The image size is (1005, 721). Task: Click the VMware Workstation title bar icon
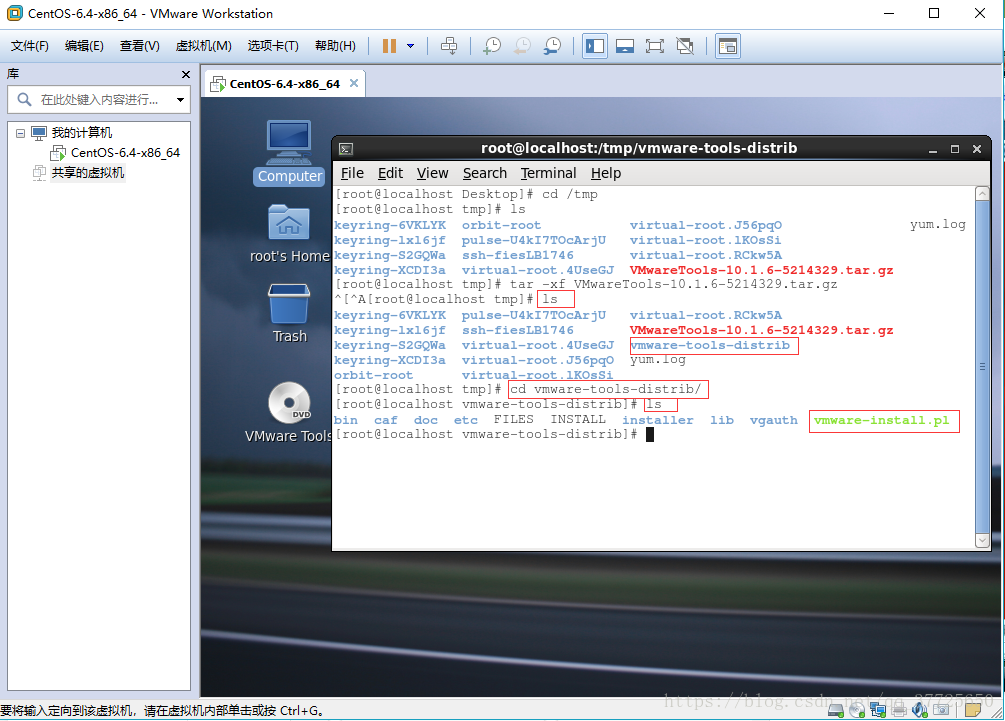(14, 13)
